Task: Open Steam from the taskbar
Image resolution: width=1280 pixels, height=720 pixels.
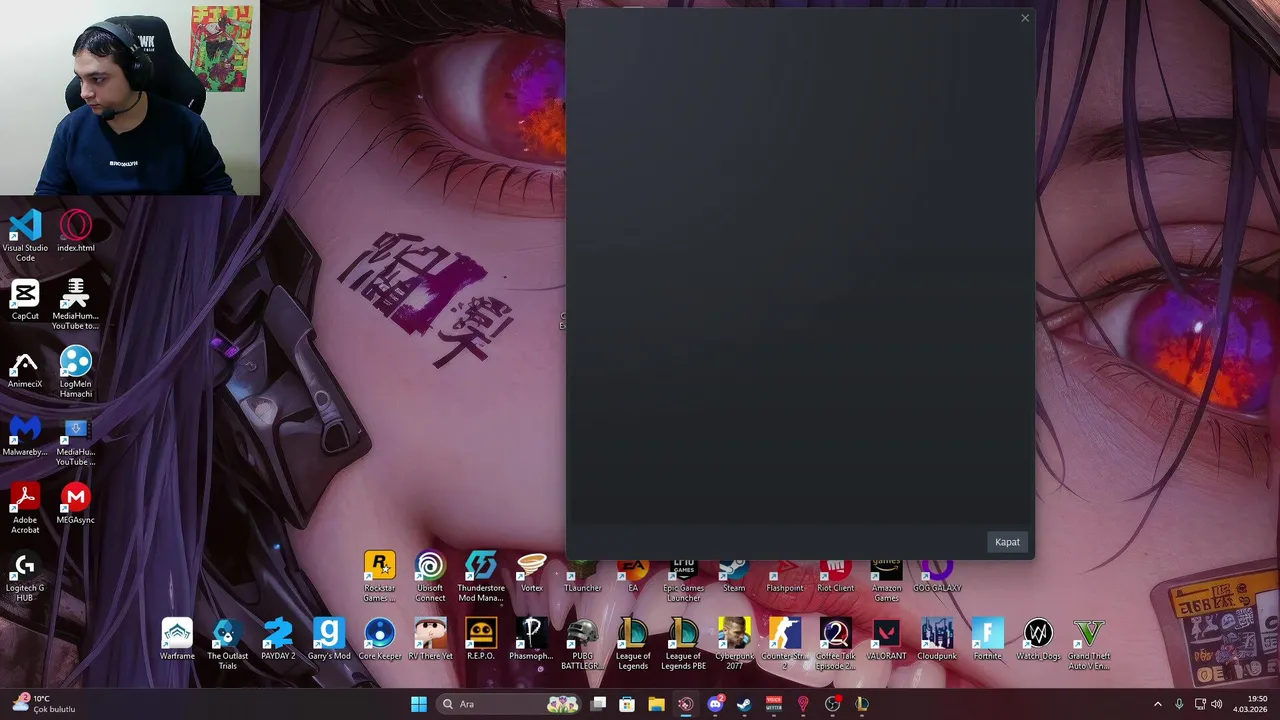Action: click(x=744, y=704)
